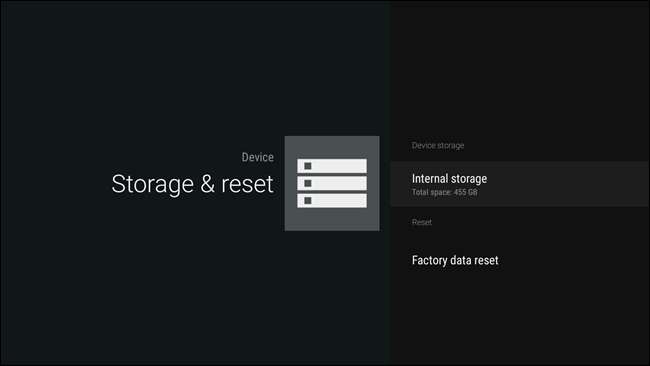Click the Device breadcrumb label

point(257,157)
